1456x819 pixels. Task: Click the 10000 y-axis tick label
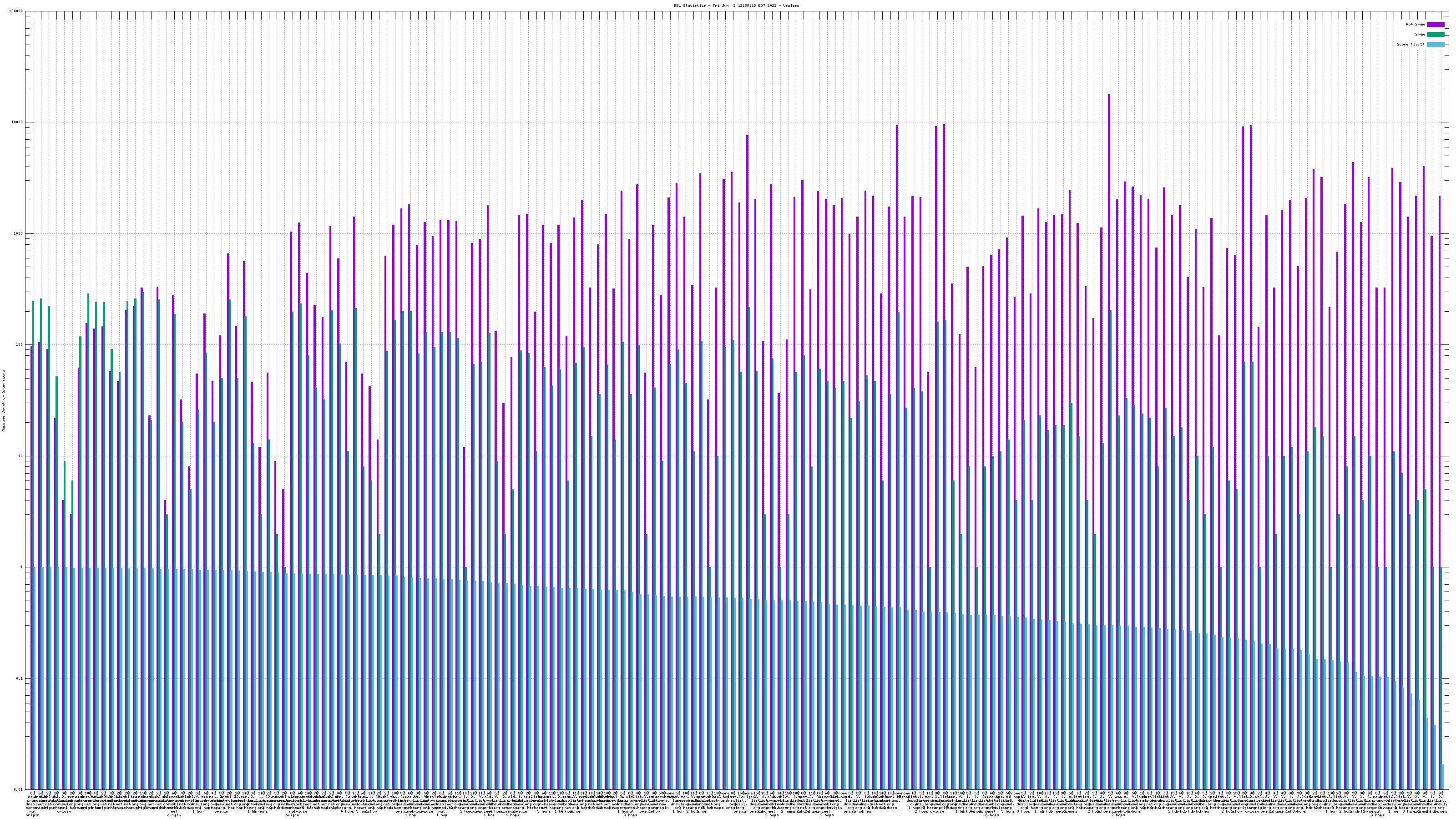coord(18,123)
